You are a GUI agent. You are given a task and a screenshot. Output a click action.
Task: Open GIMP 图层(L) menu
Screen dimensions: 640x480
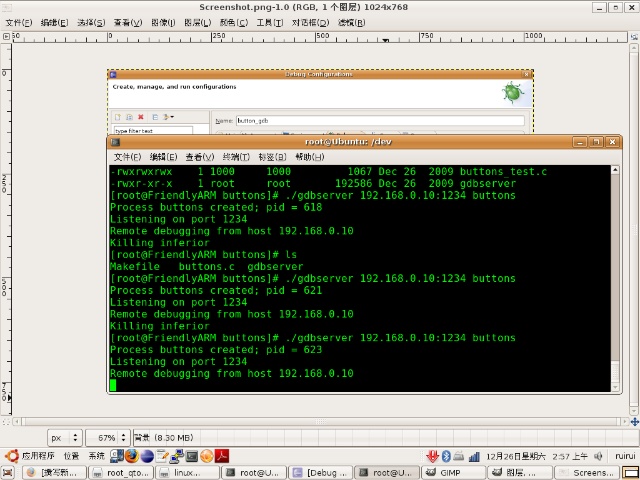(198, 23)
